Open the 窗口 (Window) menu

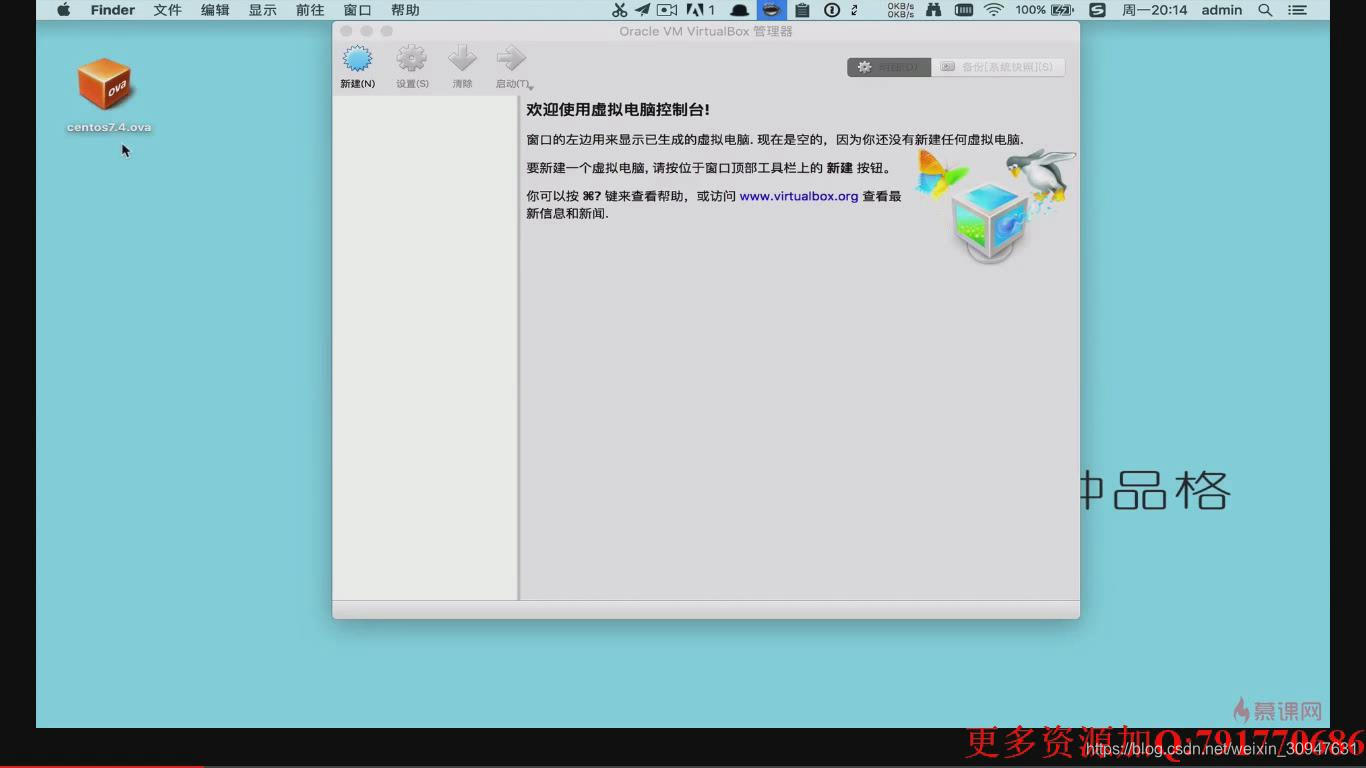pyautogui.click(x=357, y=10)
